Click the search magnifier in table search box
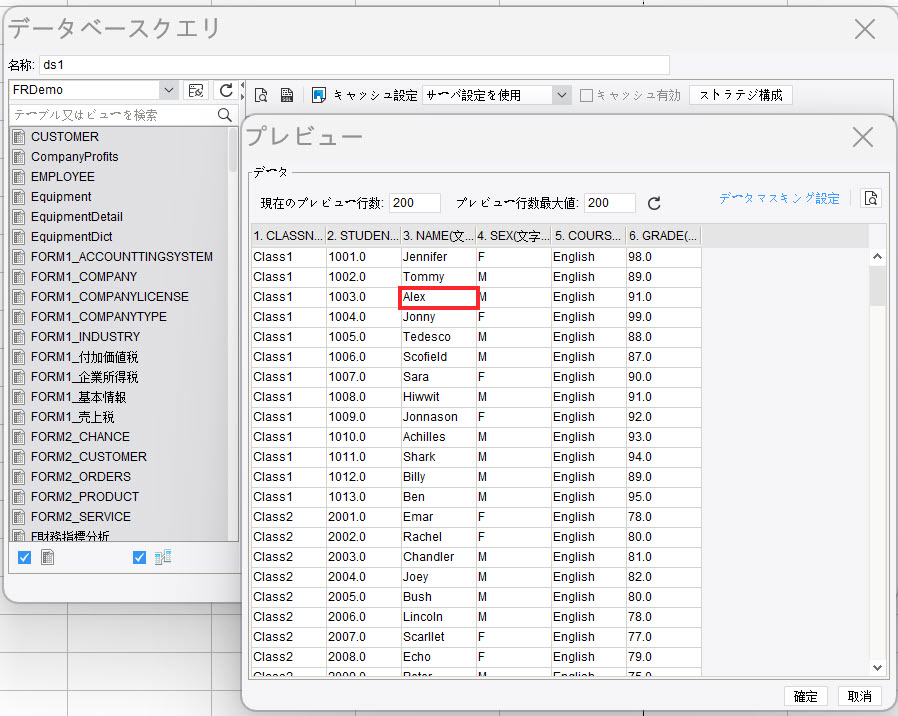 225,115
